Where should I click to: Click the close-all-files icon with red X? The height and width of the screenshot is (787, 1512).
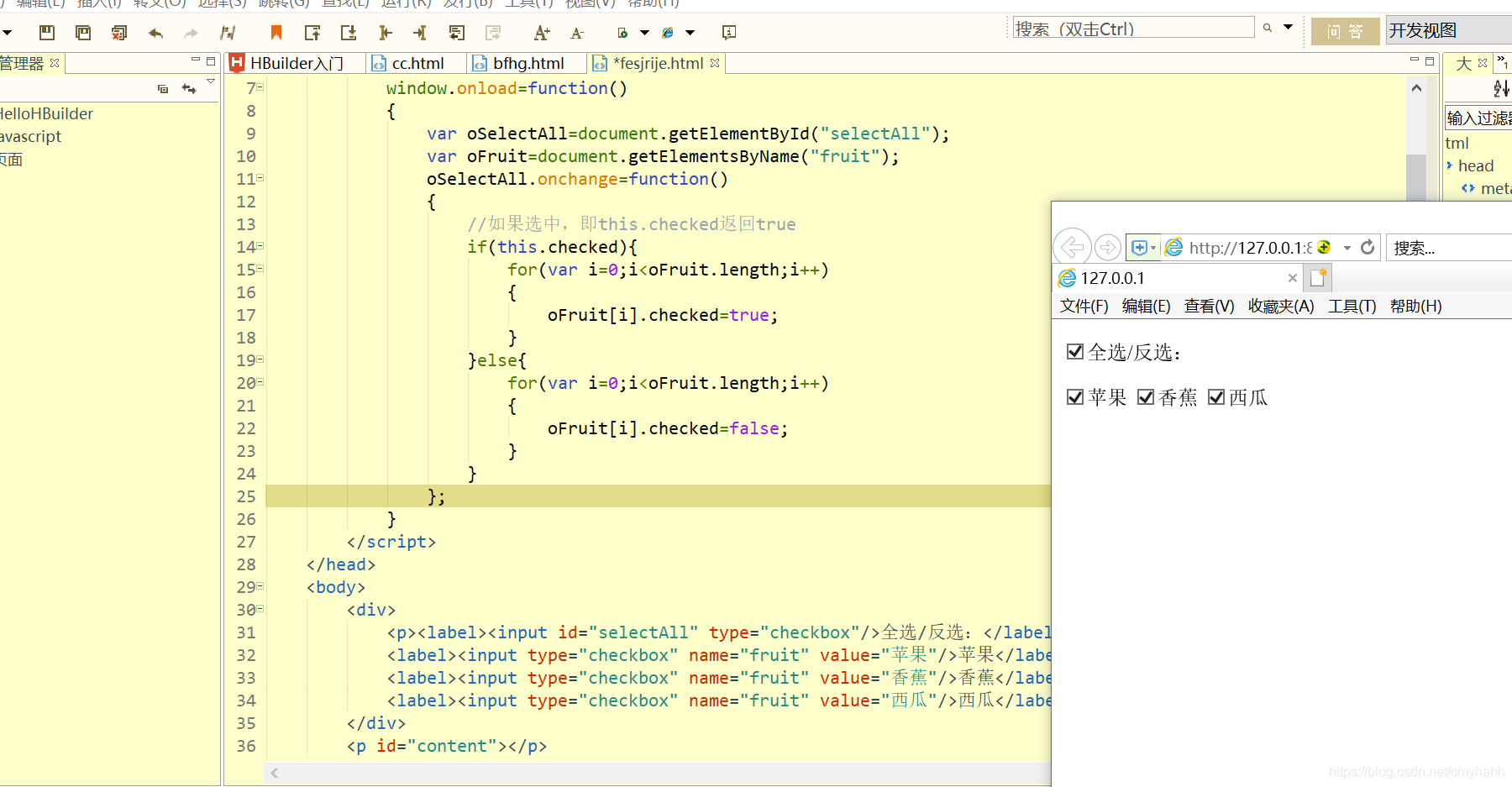pos(119,33)
